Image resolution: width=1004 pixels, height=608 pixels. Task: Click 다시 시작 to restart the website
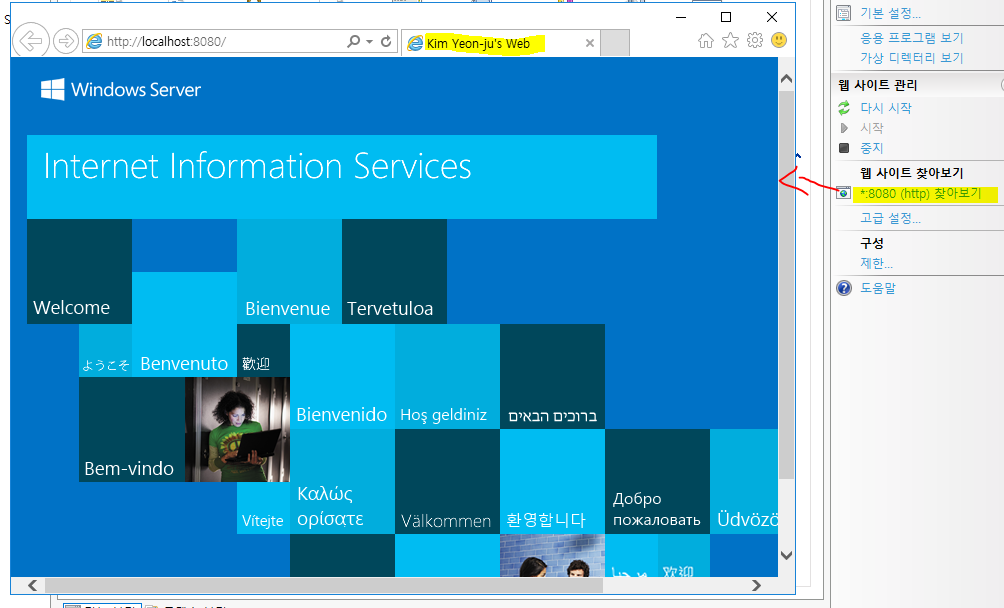pyautogui.click(x=886, y=108)
